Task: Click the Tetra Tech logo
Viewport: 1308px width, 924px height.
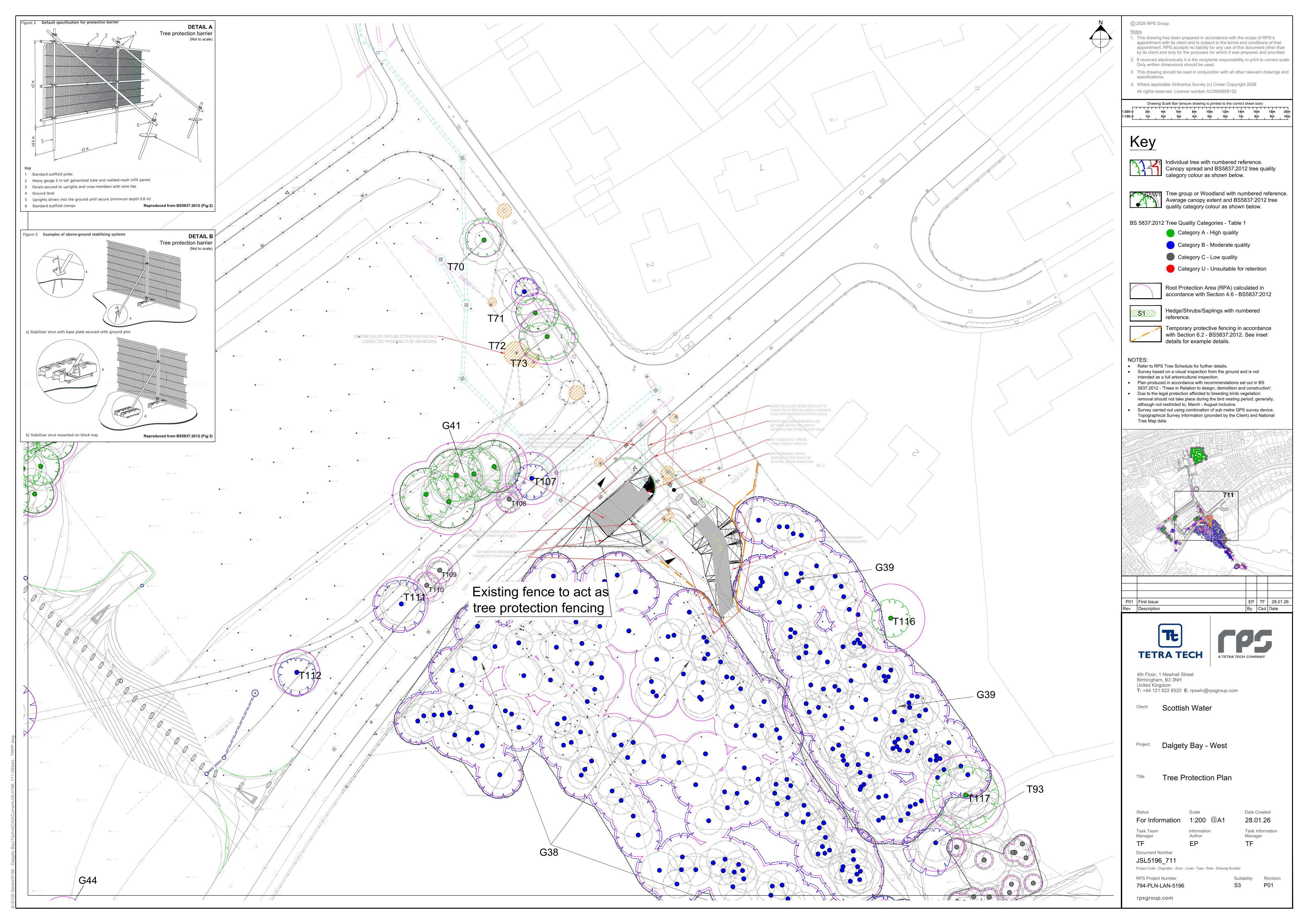Action: [x=1170, y=641]
